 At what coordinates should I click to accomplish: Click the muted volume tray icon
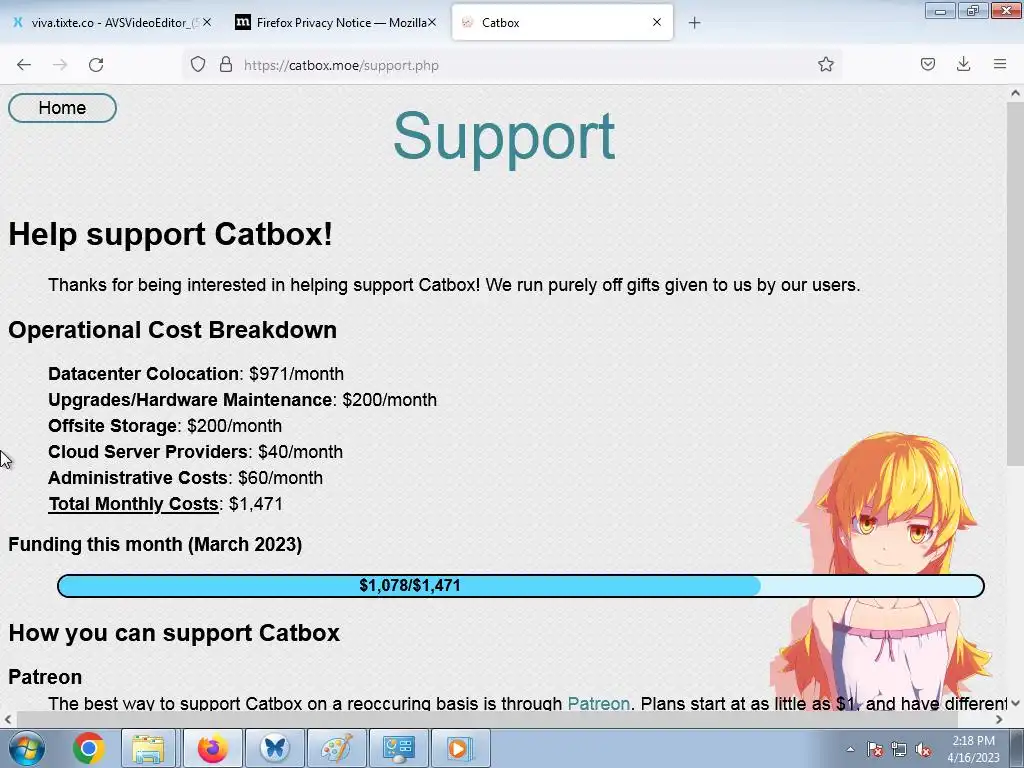pos(923,749)
